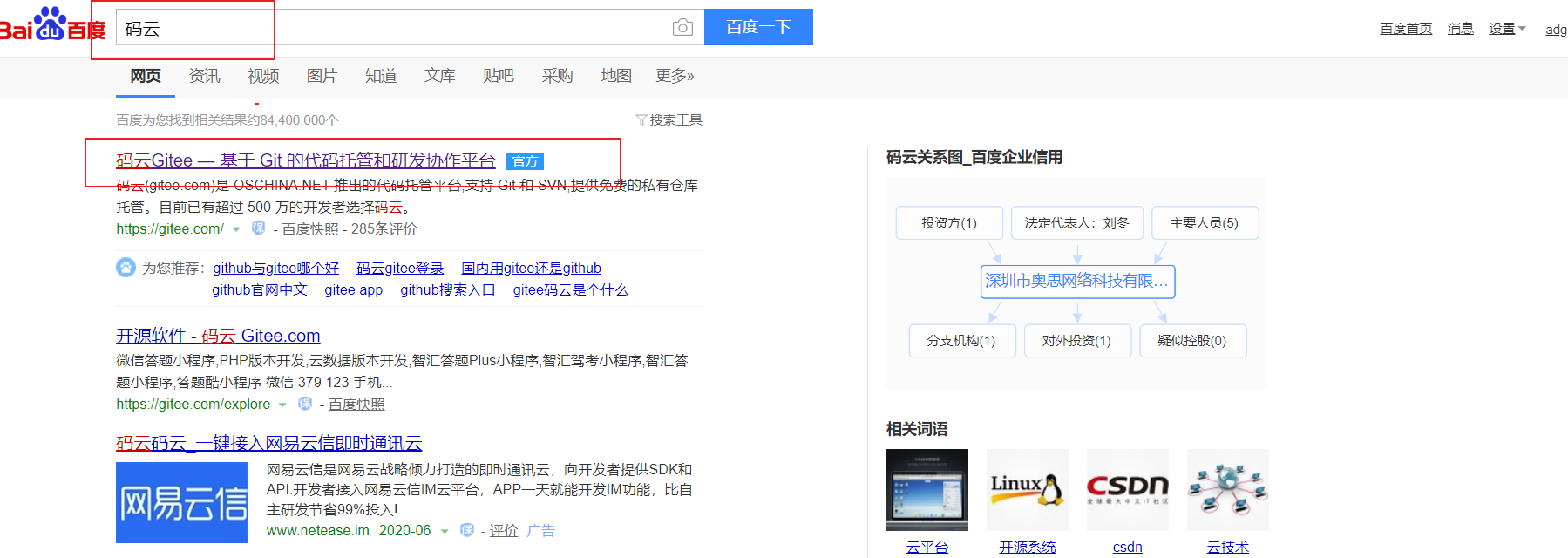Open the 云平台 related term link
The image size is (1568, 558).
(x=927, y=547)
